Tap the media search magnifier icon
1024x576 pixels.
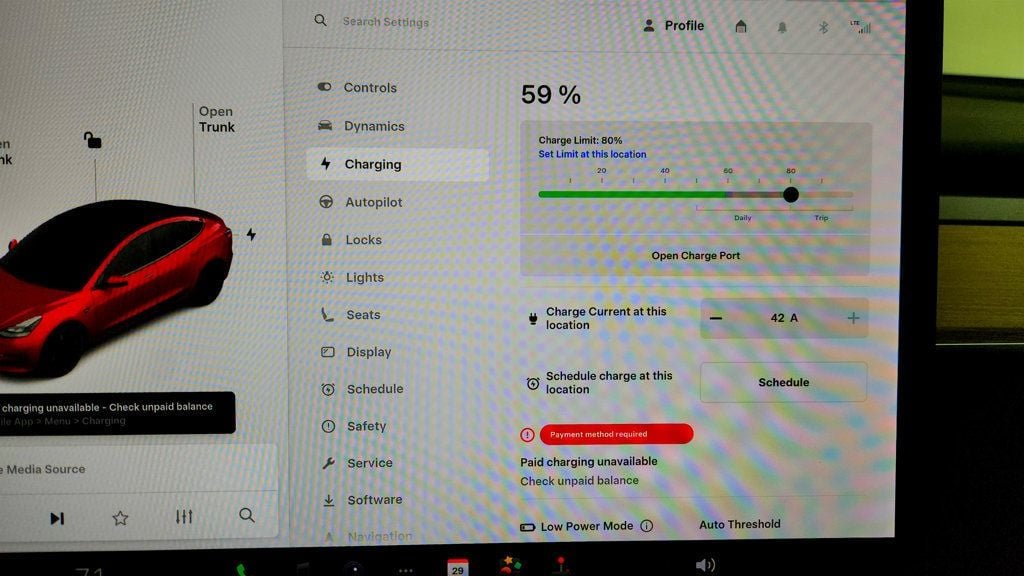coord(247,515)
